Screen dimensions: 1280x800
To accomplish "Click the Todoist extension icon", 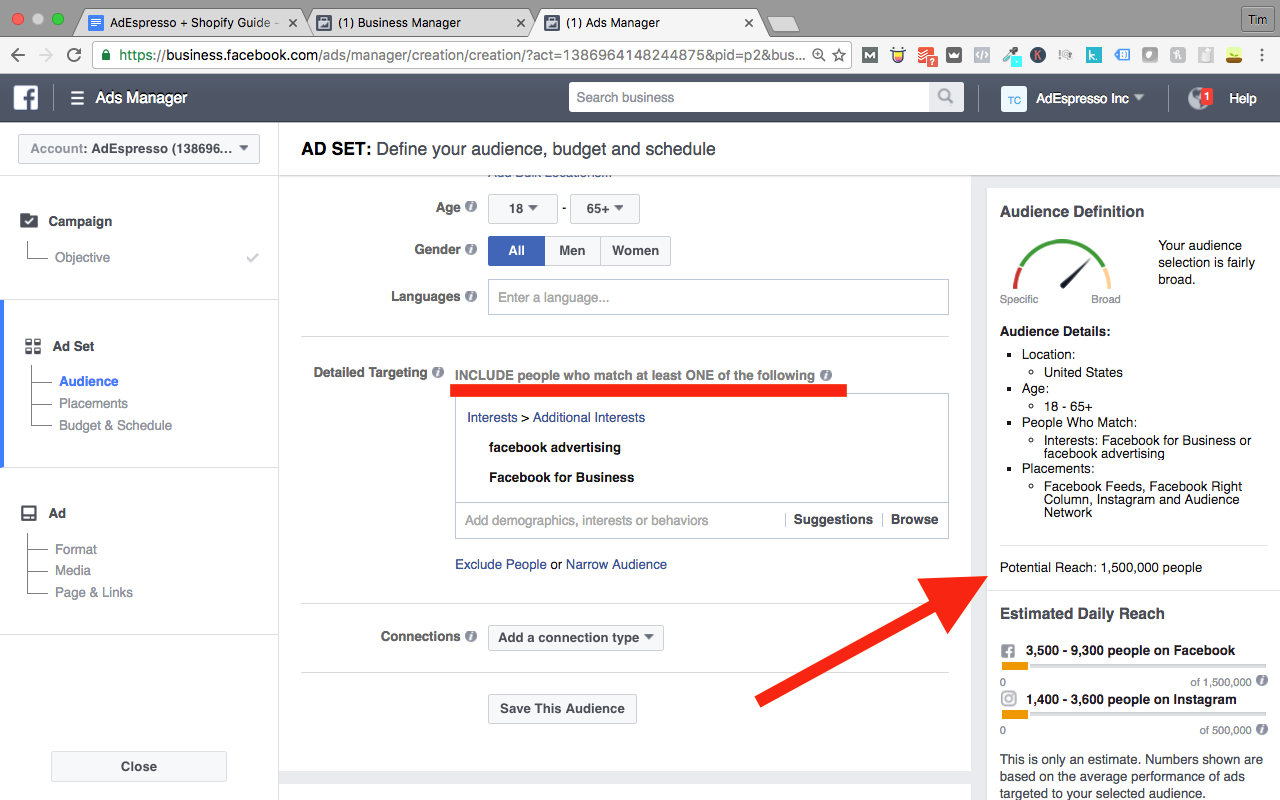I will pos(927,56).
